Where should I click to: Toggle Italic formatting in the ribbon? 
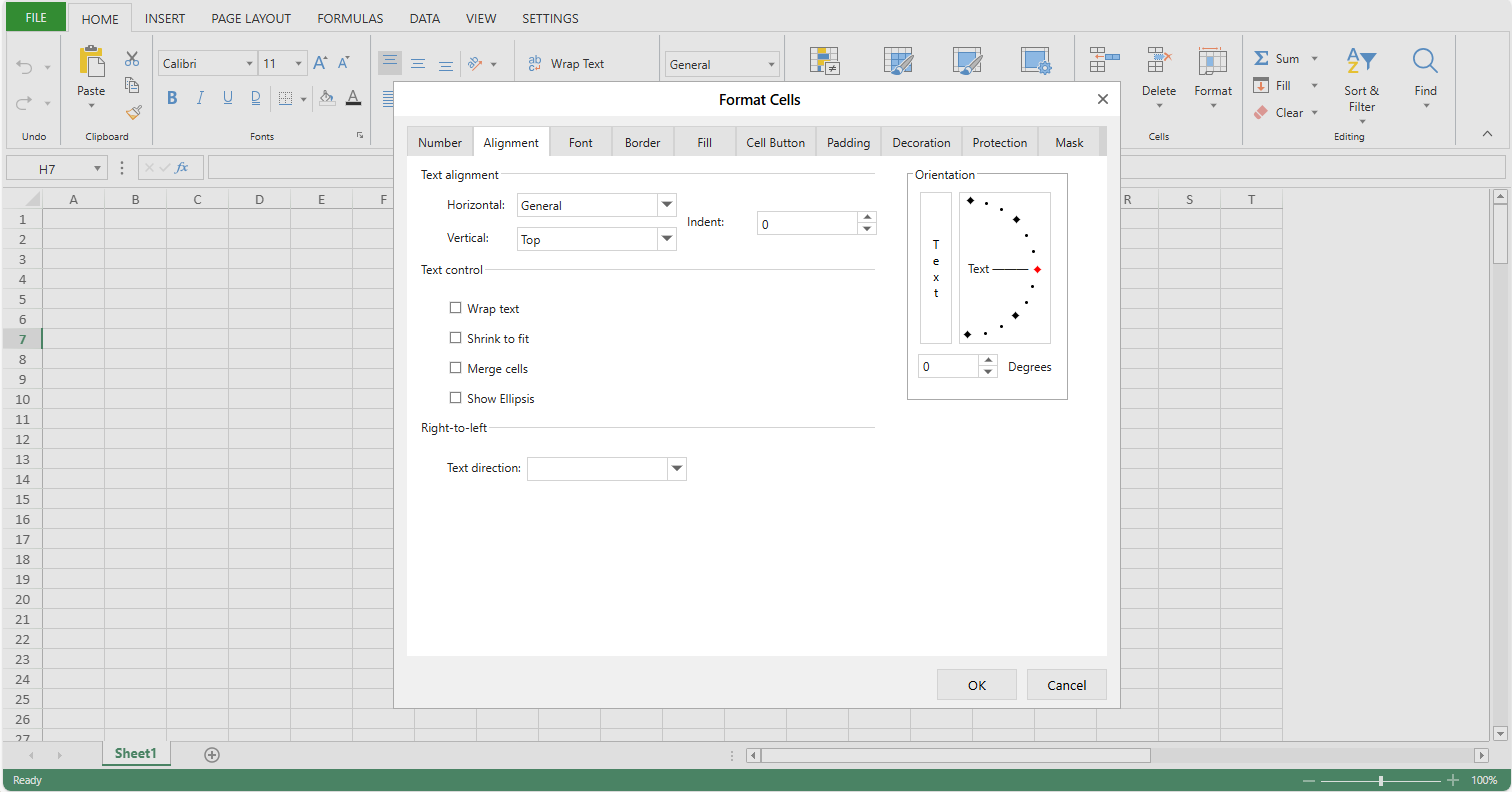[200, 98]
